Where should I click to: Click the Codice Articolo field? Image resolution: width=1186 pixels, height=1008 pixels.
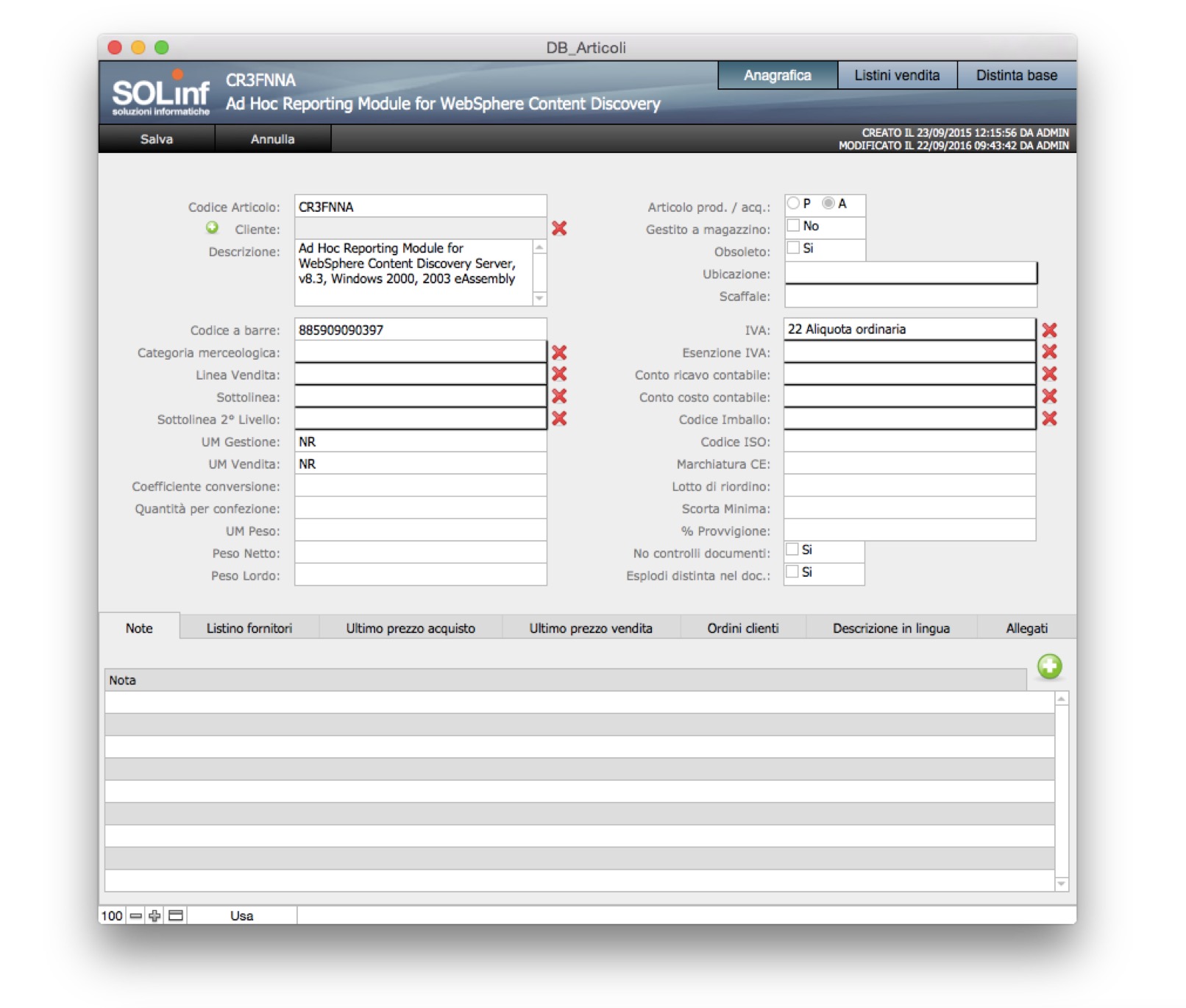pyautogui.click(x=421, y=206)
